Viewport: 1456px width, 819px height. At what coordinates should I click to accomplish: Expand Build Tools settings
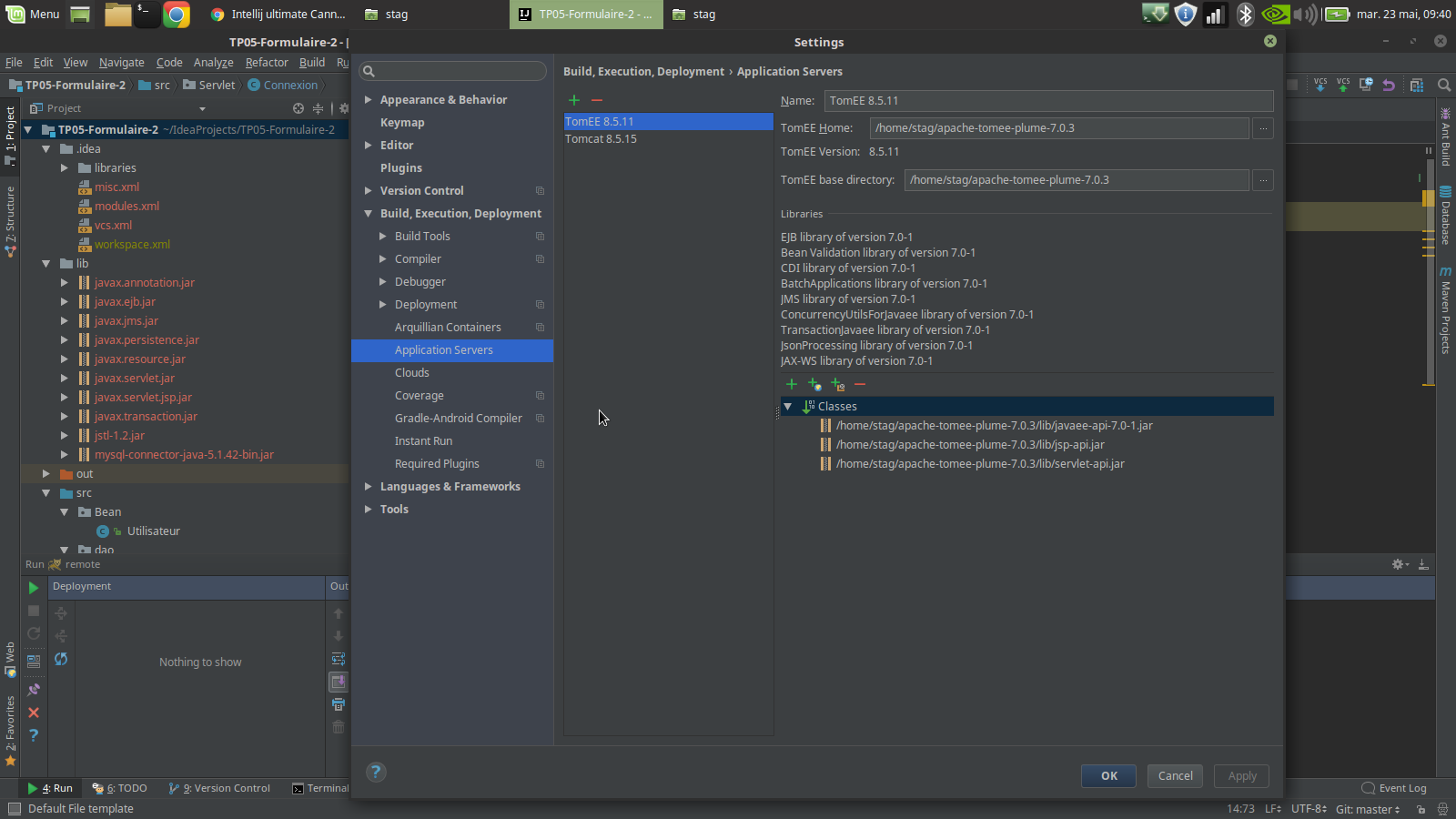pyautogui.click(x=383, y=237)
